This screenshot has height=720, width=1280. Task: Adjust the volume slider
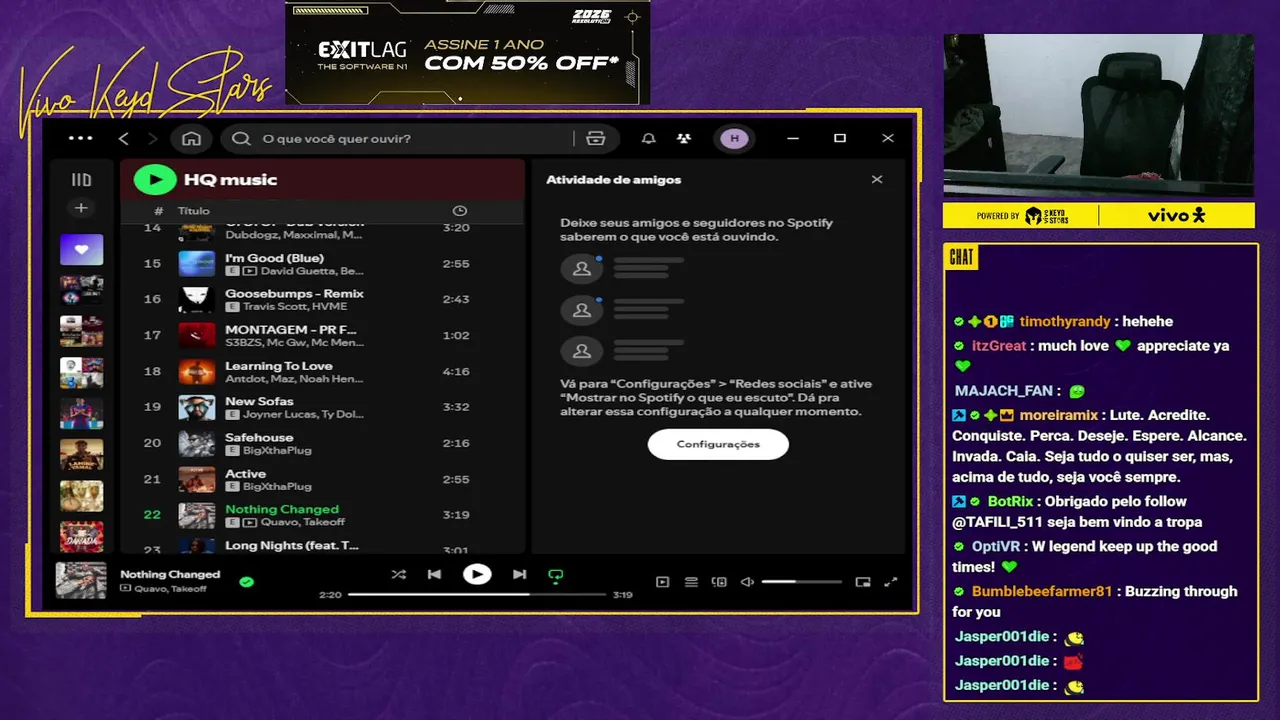[x=802, y=582]
